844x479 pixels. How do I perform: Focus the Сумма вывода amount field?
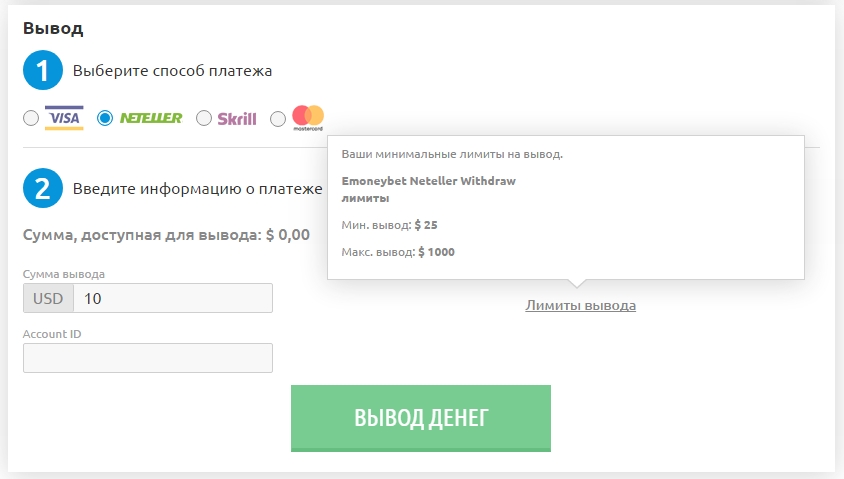point(173,298)
